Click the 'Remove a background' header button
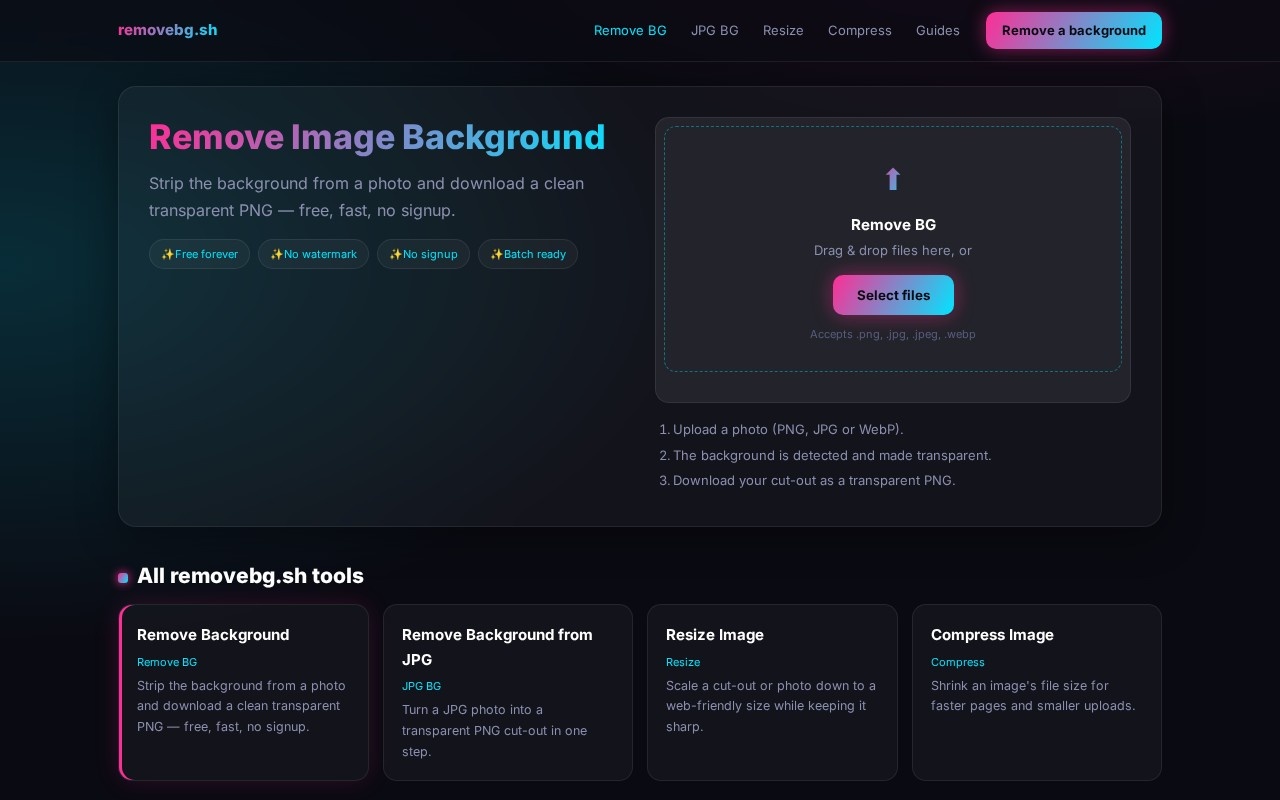This screenshot has height=800, width=1280. (x=1074, y=30)
